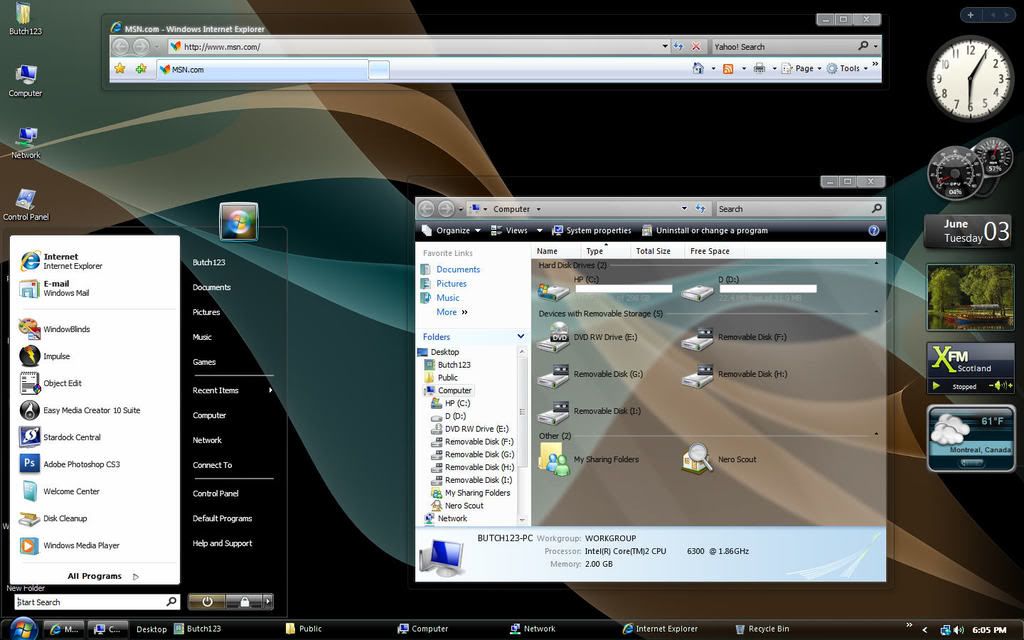This screenshot has width=1024, height=640.
Task: Expand More favorite links
Action: pyautogui.click(x=452, y=312)
